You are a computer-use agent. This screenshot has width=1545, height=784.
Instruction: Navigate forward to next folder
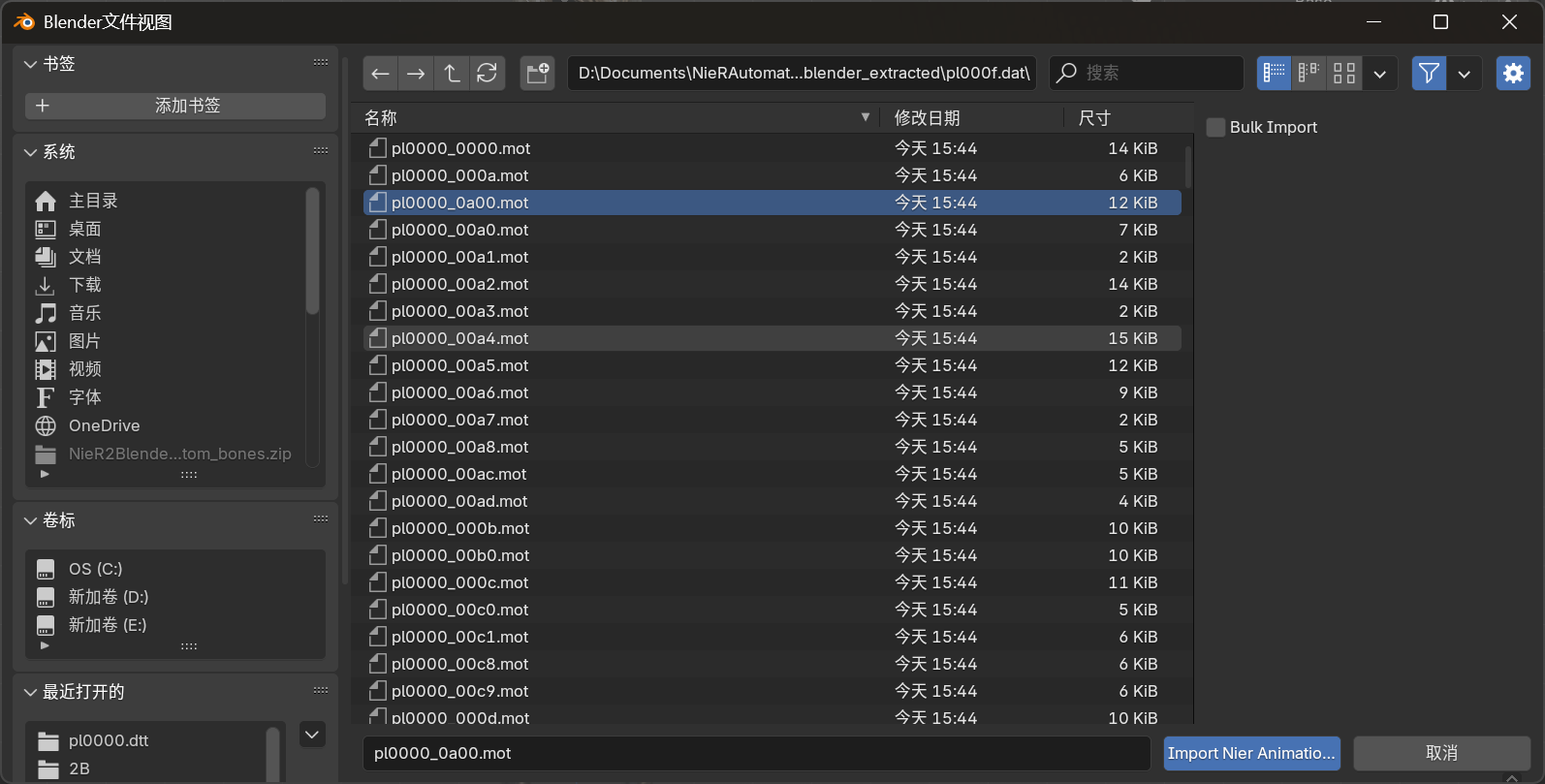click(x=416, y=74)
